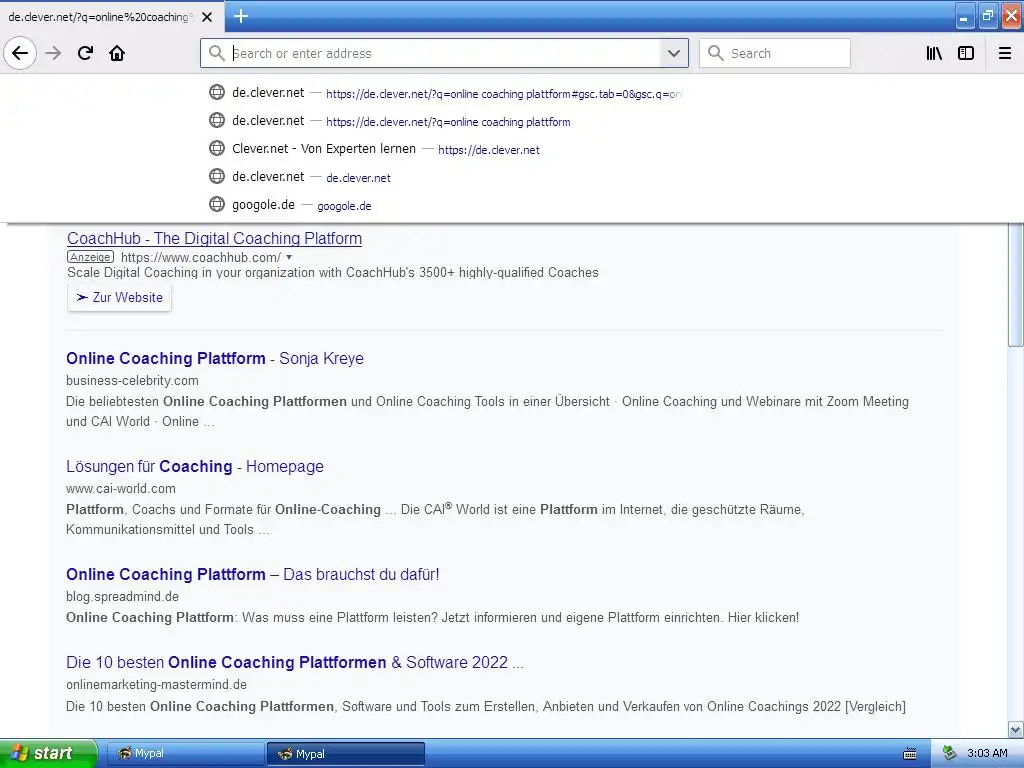Select suggestion ending '?q=online coaching plattform'
This screenshot has width=1024, height=768.
tap(445, 121)
